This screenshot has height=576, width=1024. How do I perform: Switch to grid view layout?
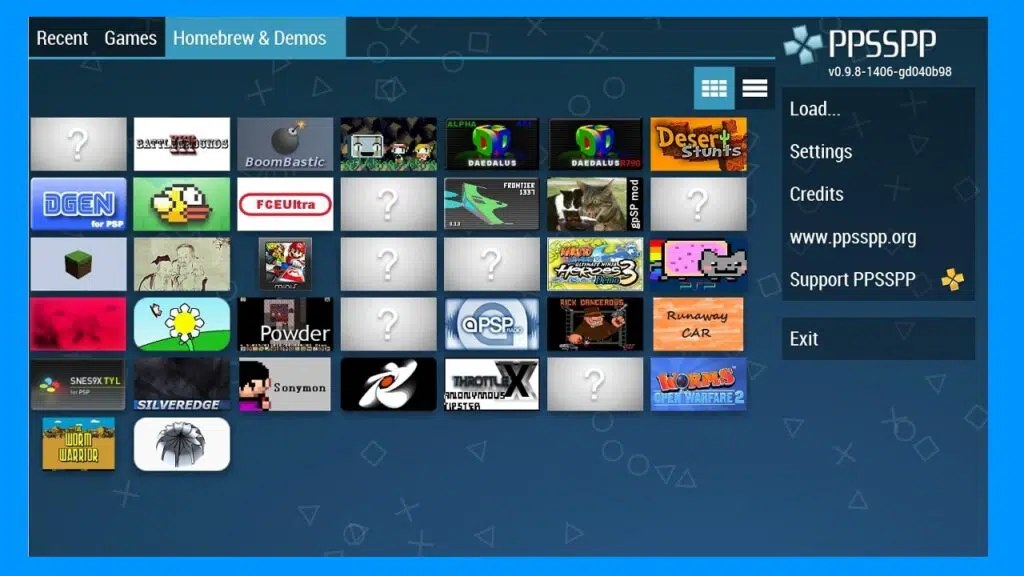714,88
